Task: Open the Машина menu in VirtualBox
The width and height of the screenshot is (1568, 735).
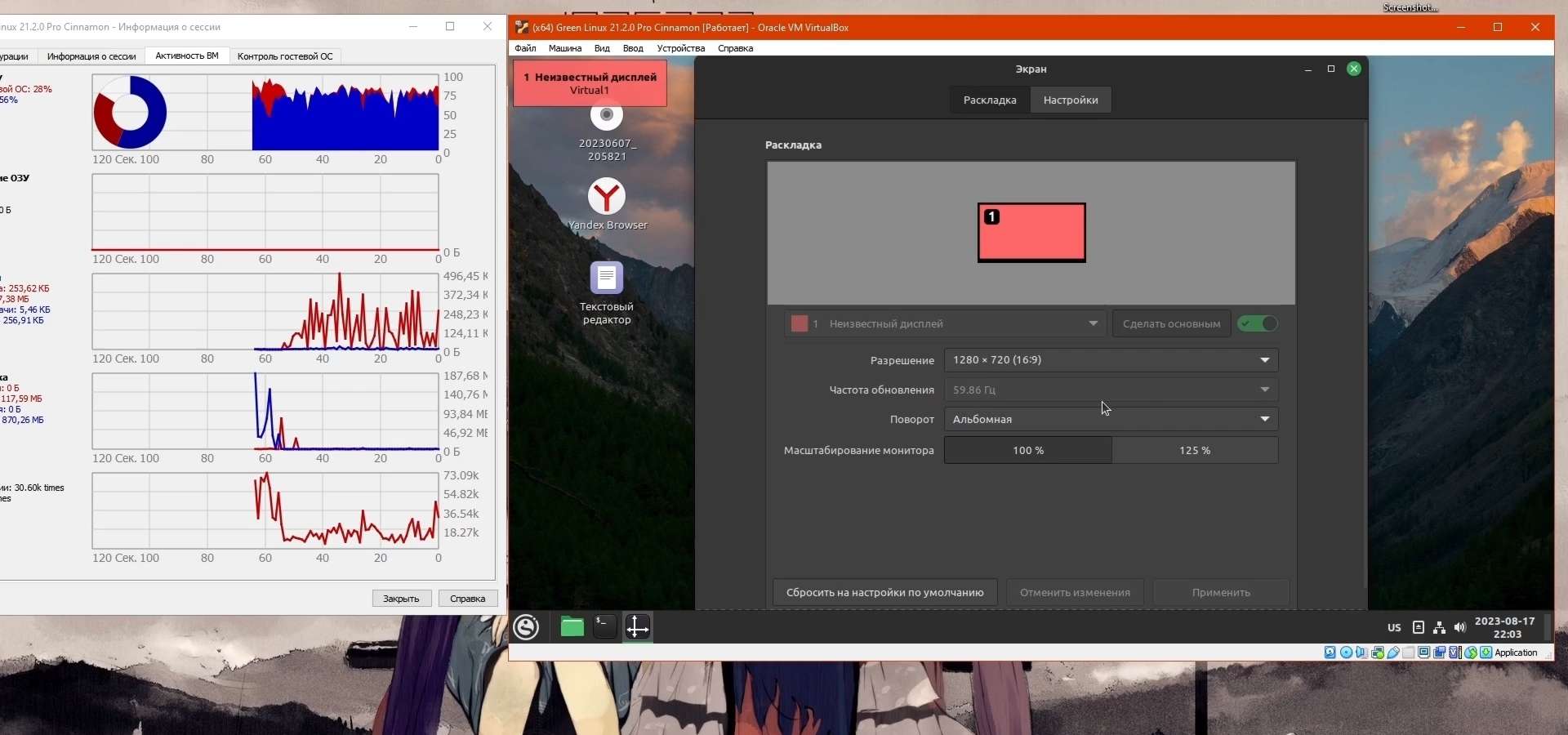Action: (x=565, y=48)
